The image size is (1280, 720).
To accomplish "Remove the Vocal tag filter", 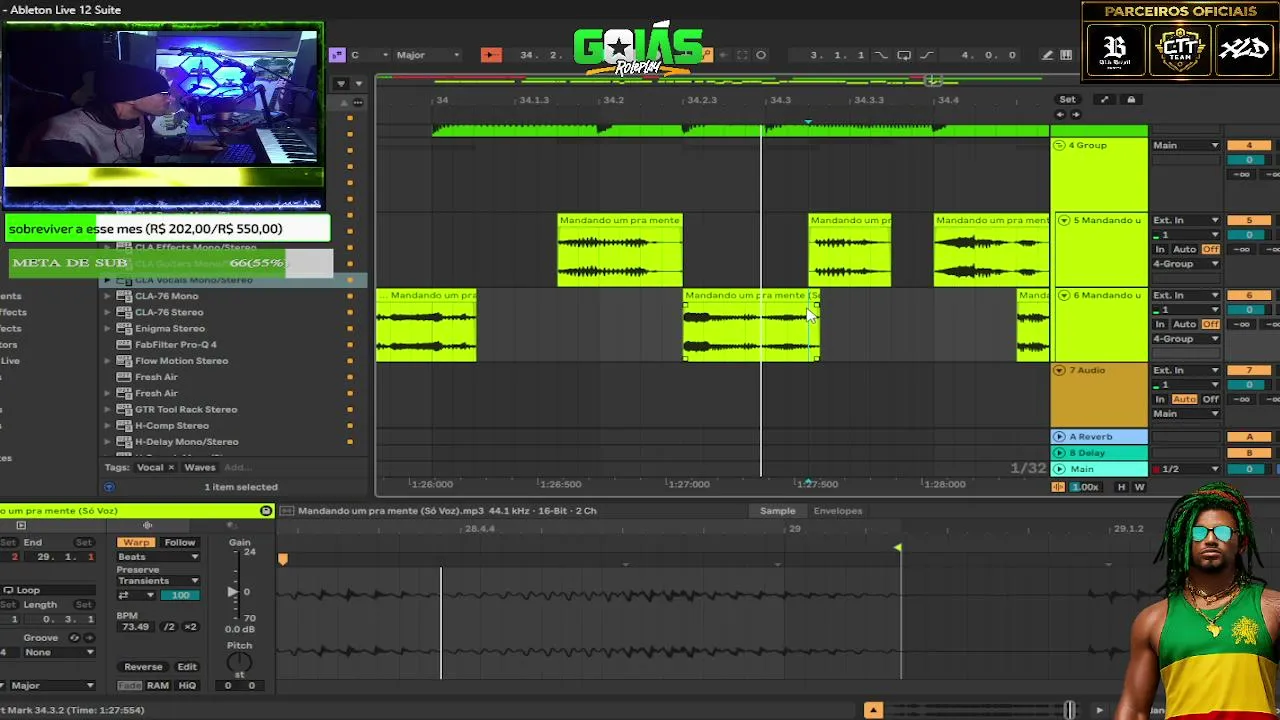I will pos(171,467).
